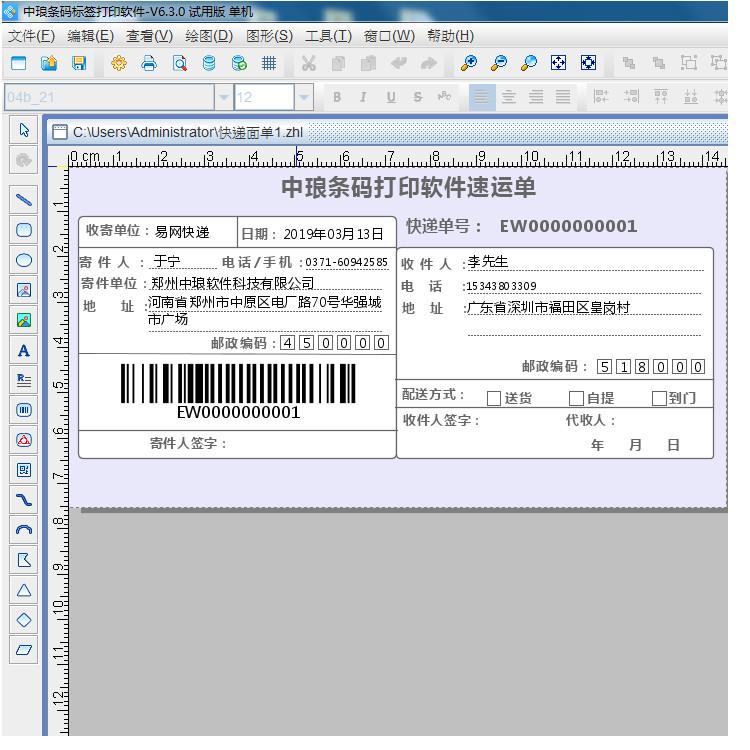This screenshot has width=750, height=750.
Task: Select the colored image tool
Action: (24, 320)
